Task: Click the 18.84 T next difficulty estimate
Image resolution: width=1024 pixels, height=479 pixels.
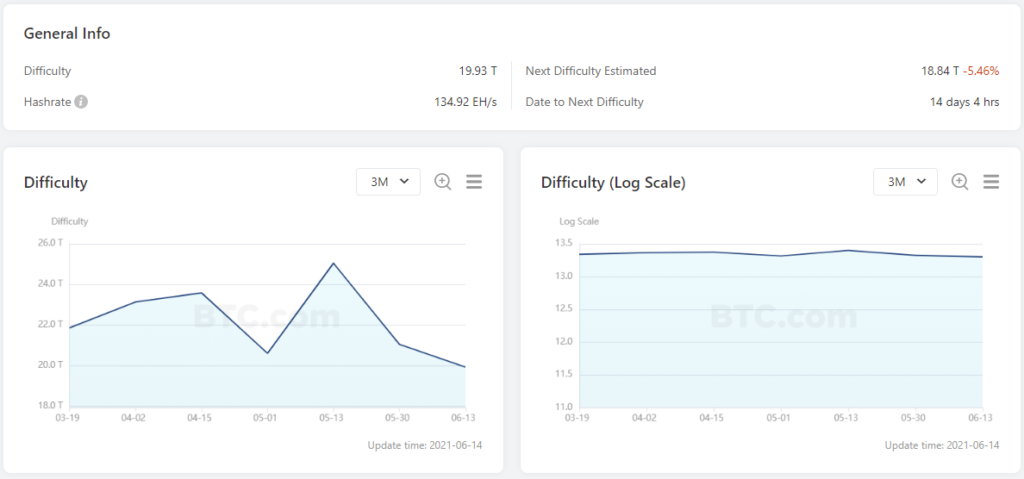Action: click(940, 71)
